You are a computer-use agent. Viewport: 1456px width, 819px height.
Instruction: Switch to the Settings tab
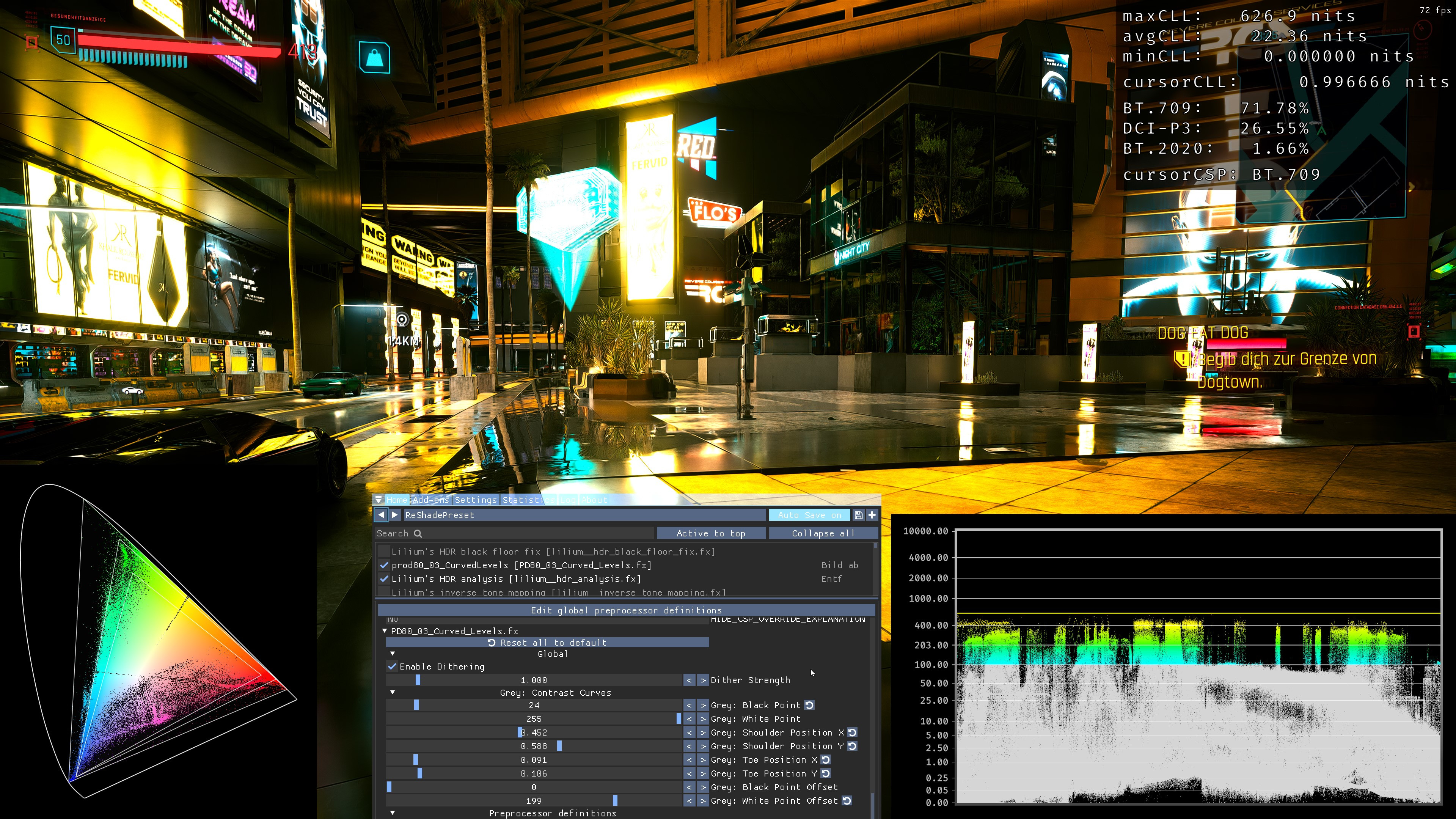[x=475, y=500]
